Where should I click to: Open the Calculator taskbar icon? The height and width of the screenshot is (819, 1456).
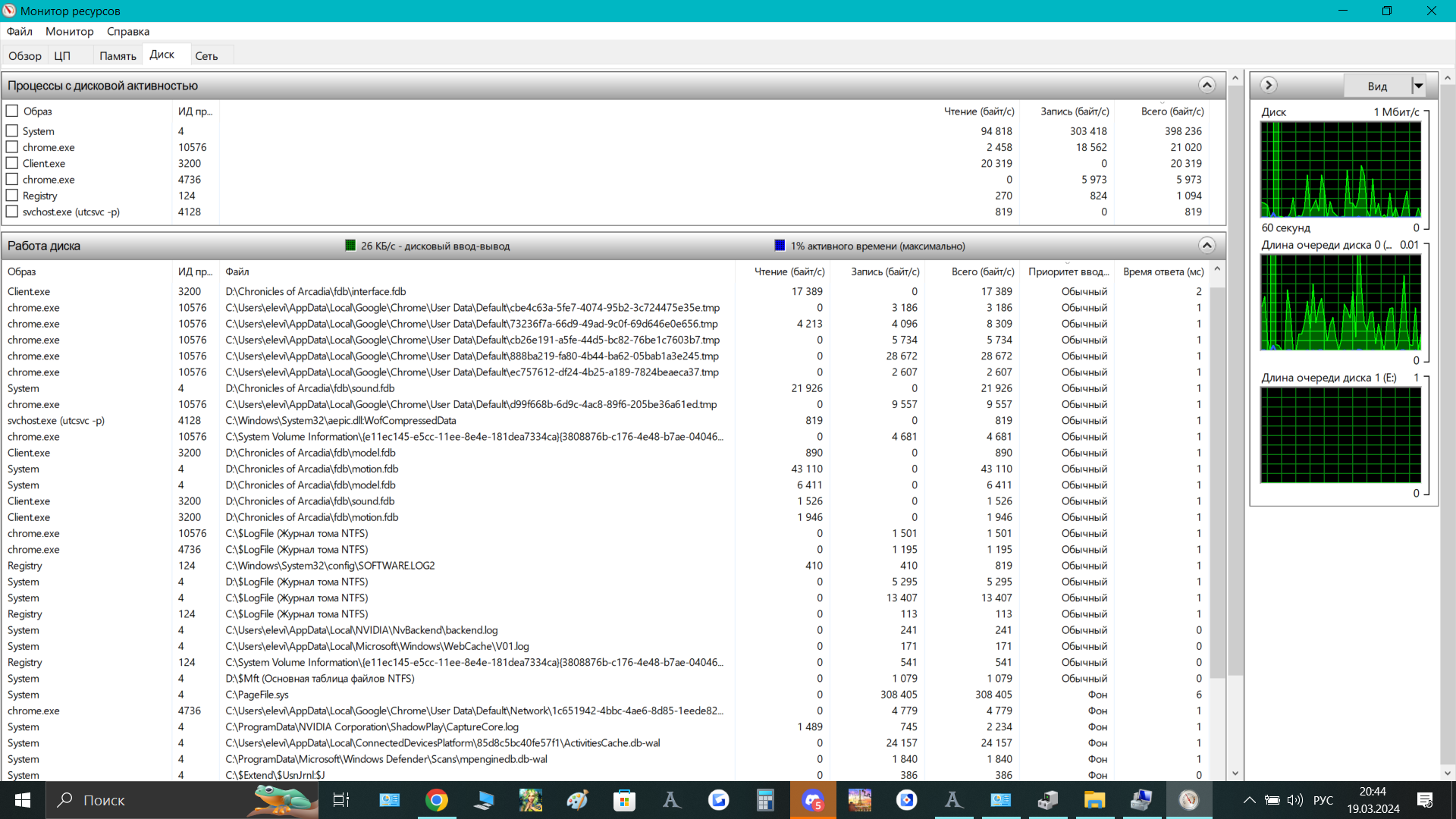click(x=765, y=800)
